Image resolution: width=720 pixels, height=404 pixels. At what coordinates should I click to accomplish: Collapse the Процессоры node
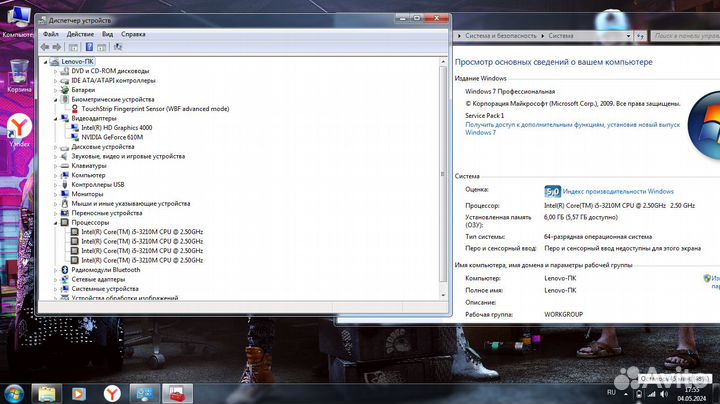click(56, 223)
